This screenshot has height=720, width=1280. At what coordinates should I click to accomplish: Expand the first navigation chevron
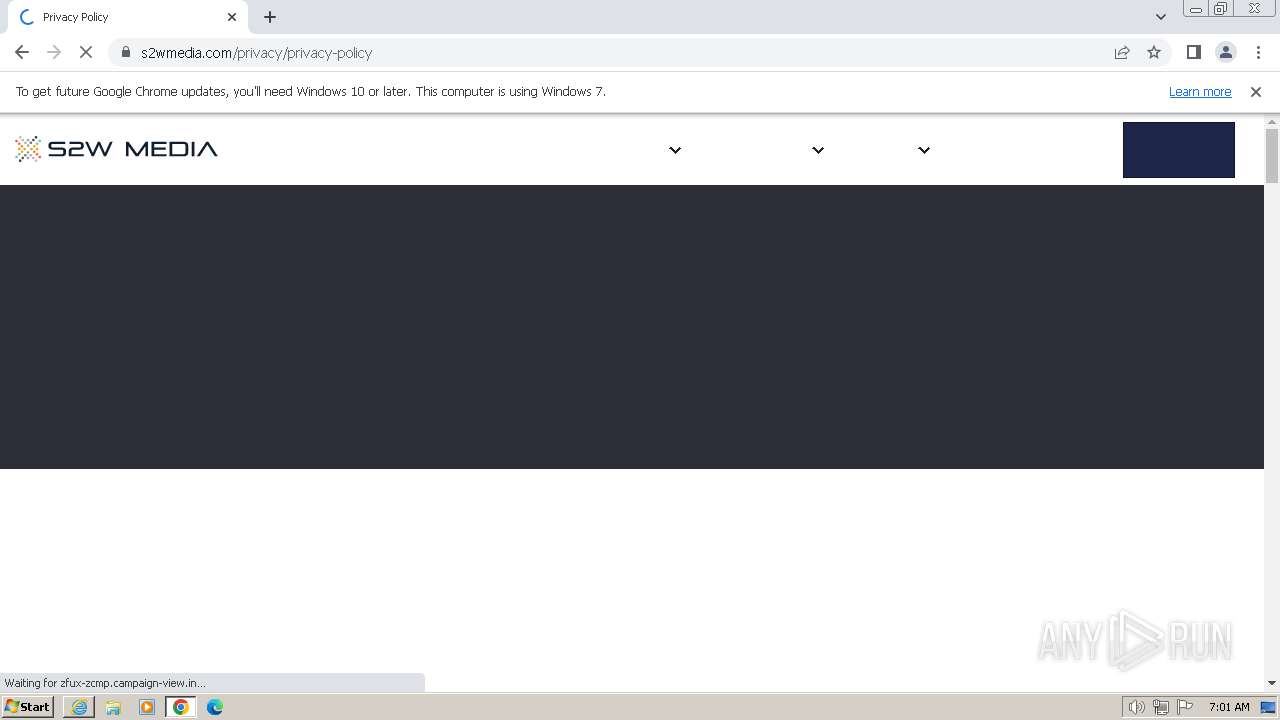click(x=675, y=150)
